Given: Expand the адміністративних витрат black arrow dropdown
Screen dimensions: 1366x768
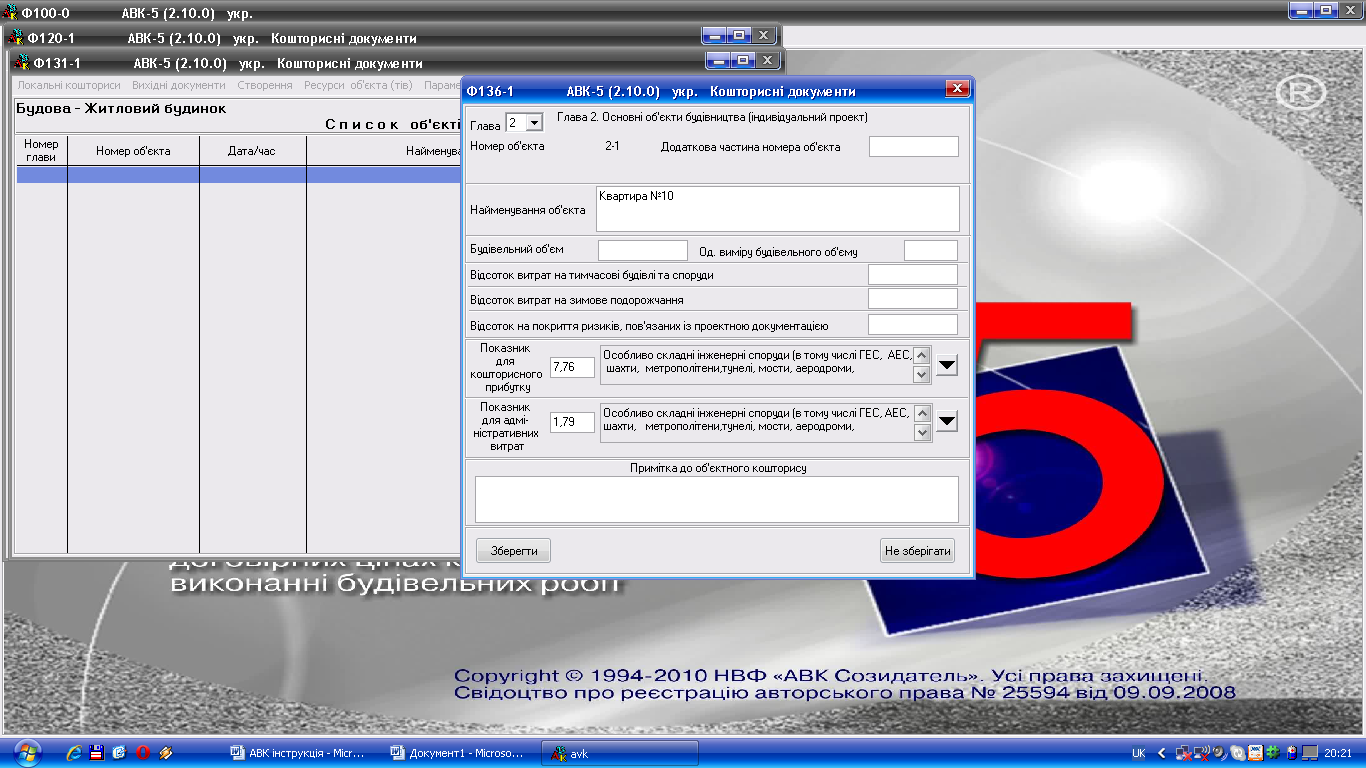Looking at the screenshot, I should 946,421.
